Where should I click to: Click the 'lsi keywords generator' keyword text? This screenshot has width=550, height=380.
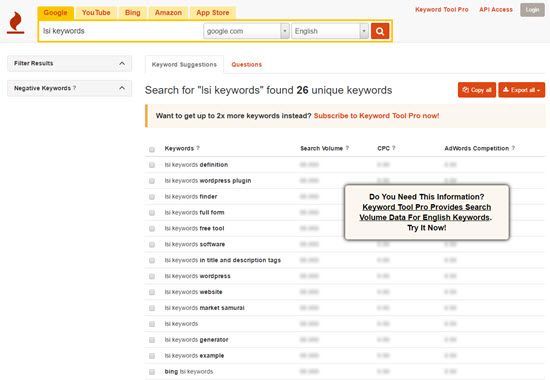click(x=196, y=340)
